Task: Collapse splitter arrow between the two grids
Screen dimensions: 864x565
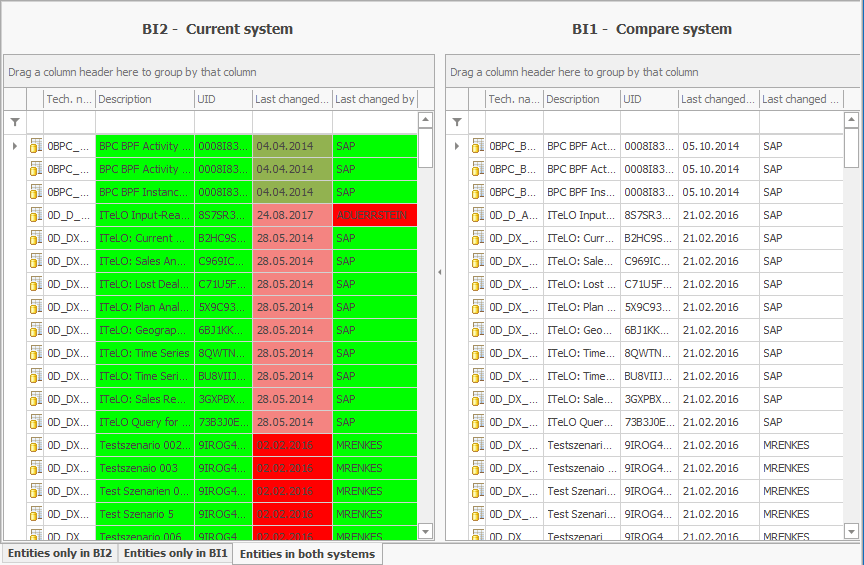Action: tap(440, 272)
